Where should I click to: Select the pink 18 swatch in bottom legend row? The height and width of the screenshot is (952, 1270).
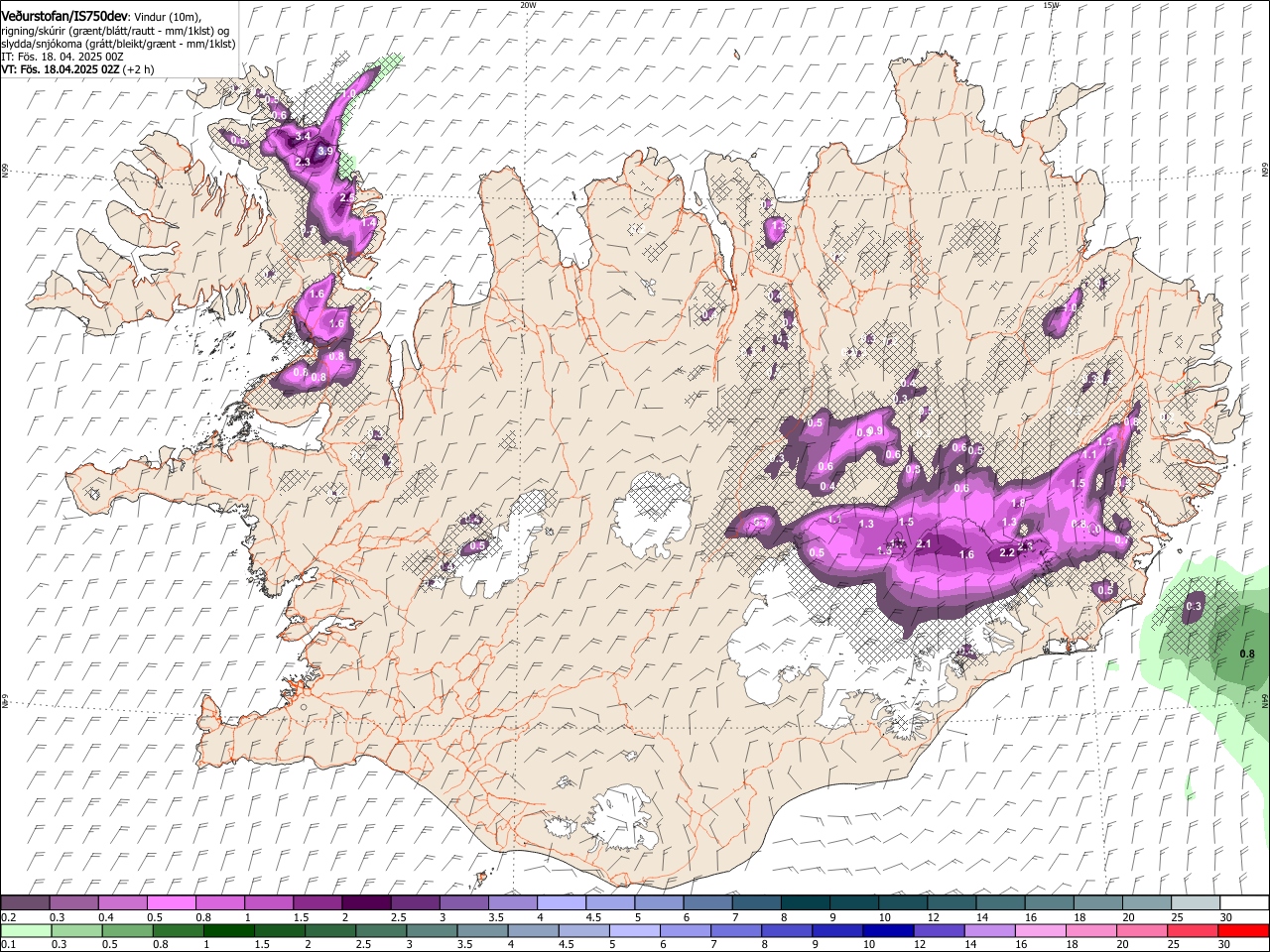pyautogui.click(x=1090, y=930)
